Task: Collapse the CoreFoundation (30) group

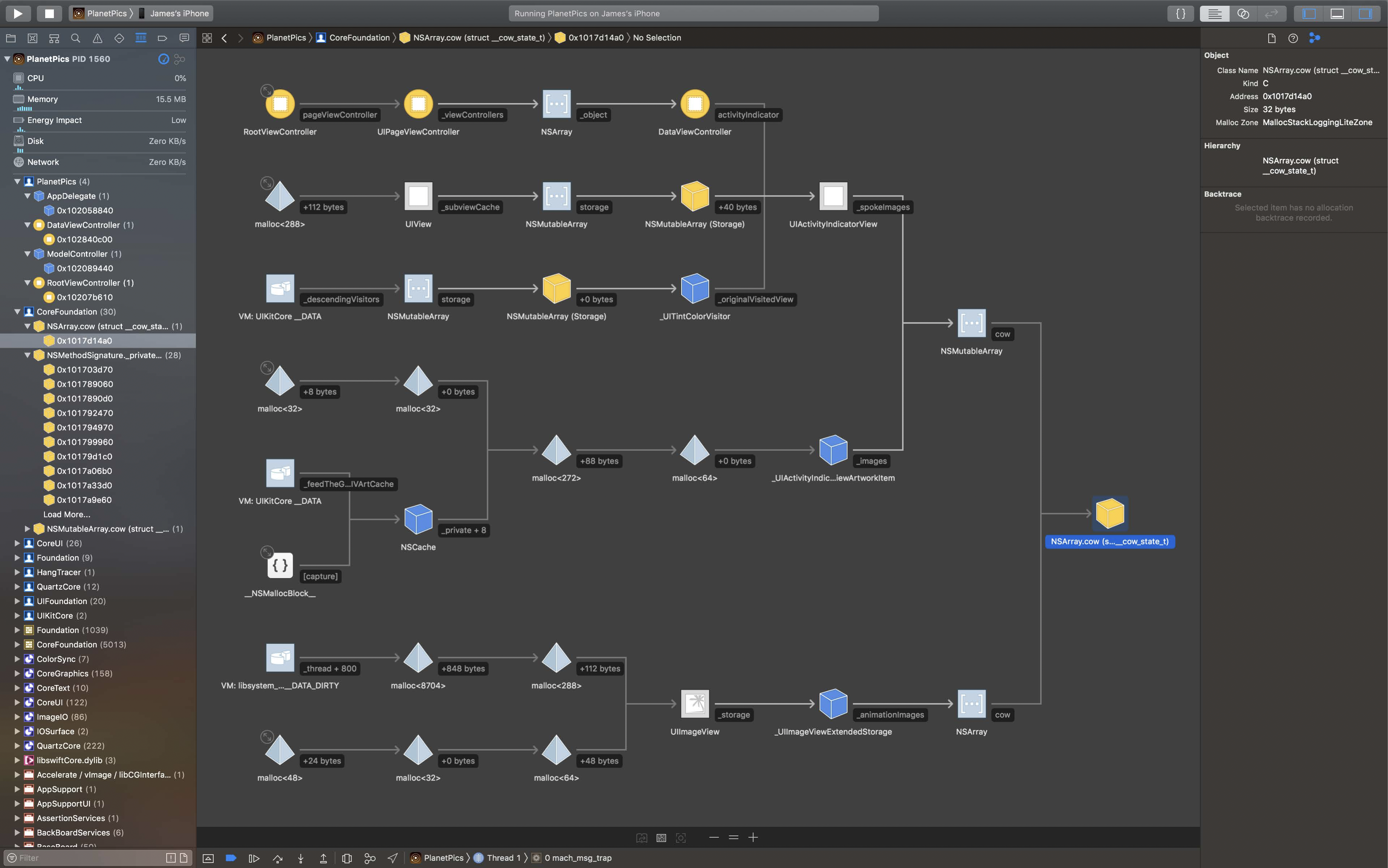Action: 17,312
